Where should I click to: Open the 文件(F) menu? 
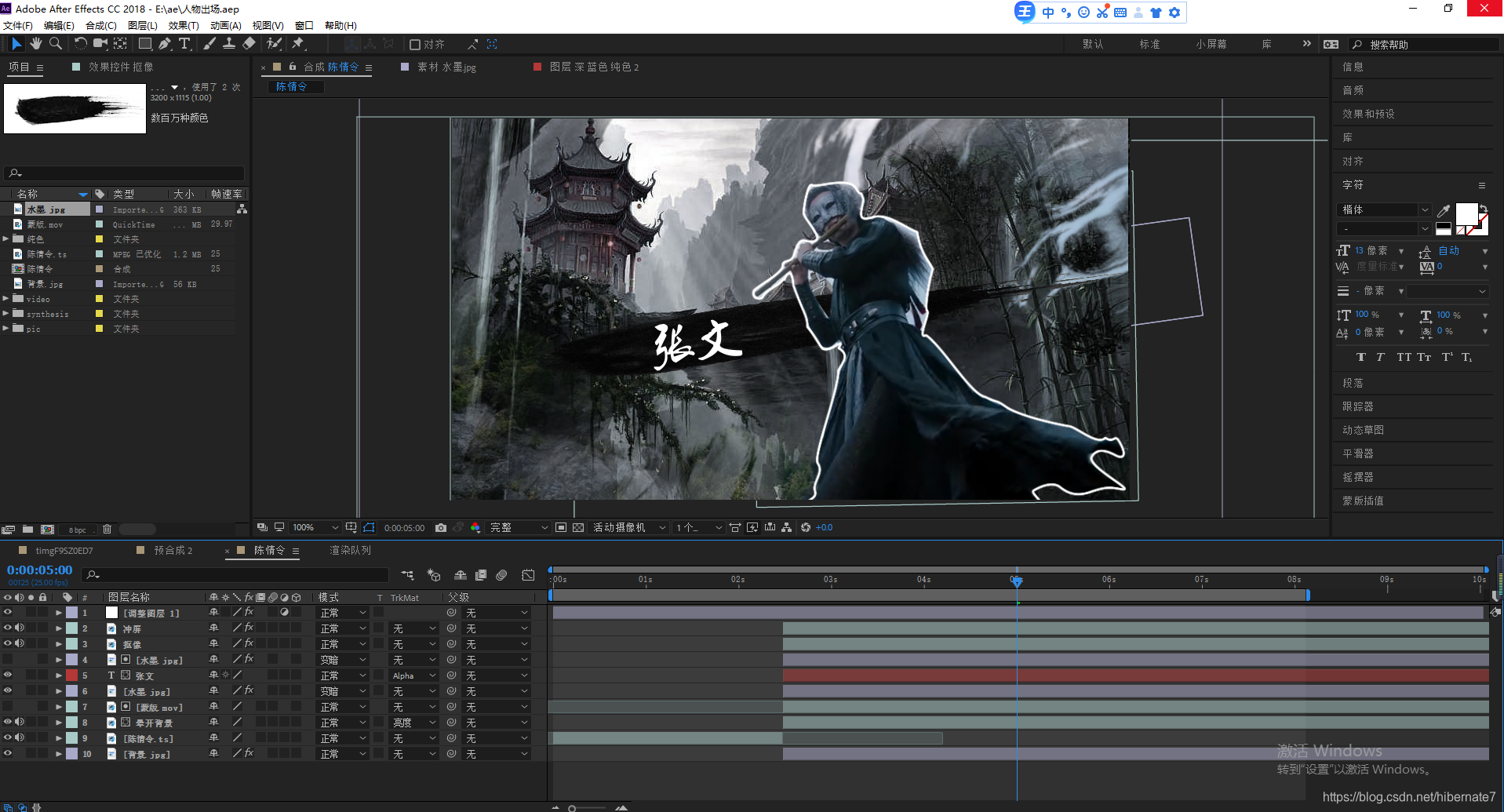[x=17, y=26]
